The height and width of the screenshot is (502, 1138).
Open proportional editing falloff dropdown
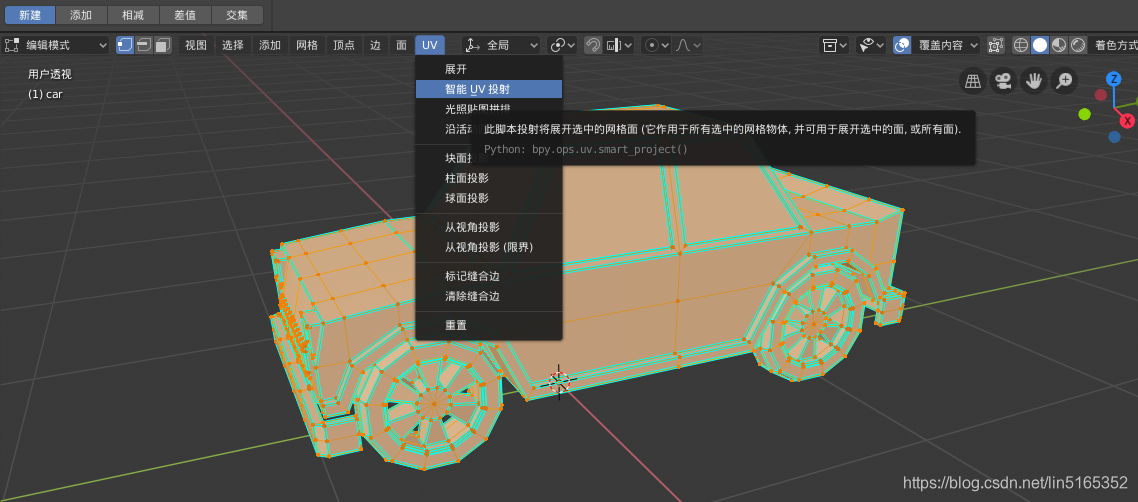coord(687,45)
